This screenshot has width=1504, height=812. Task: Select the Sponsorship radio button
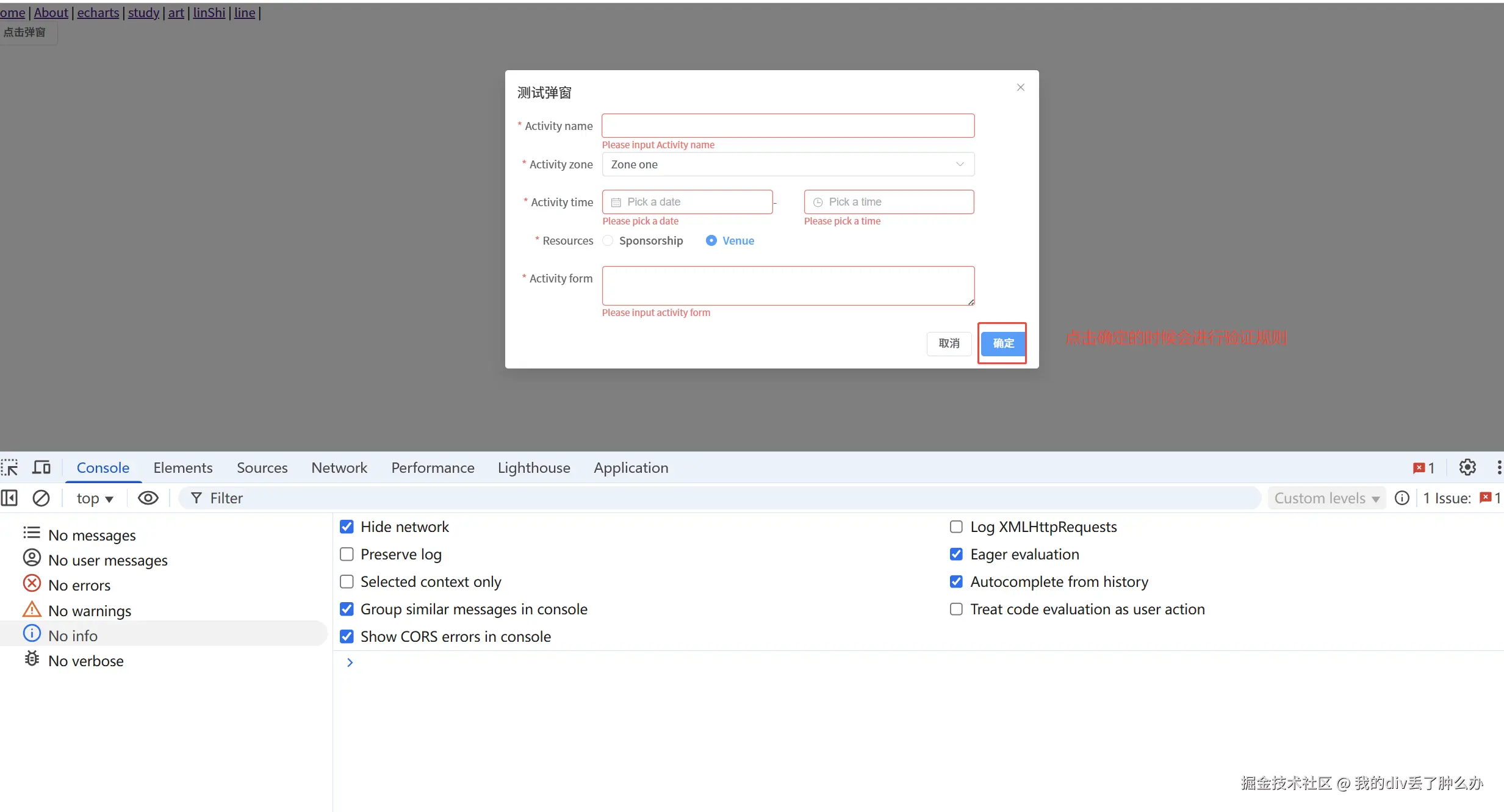tap(608, 241)
